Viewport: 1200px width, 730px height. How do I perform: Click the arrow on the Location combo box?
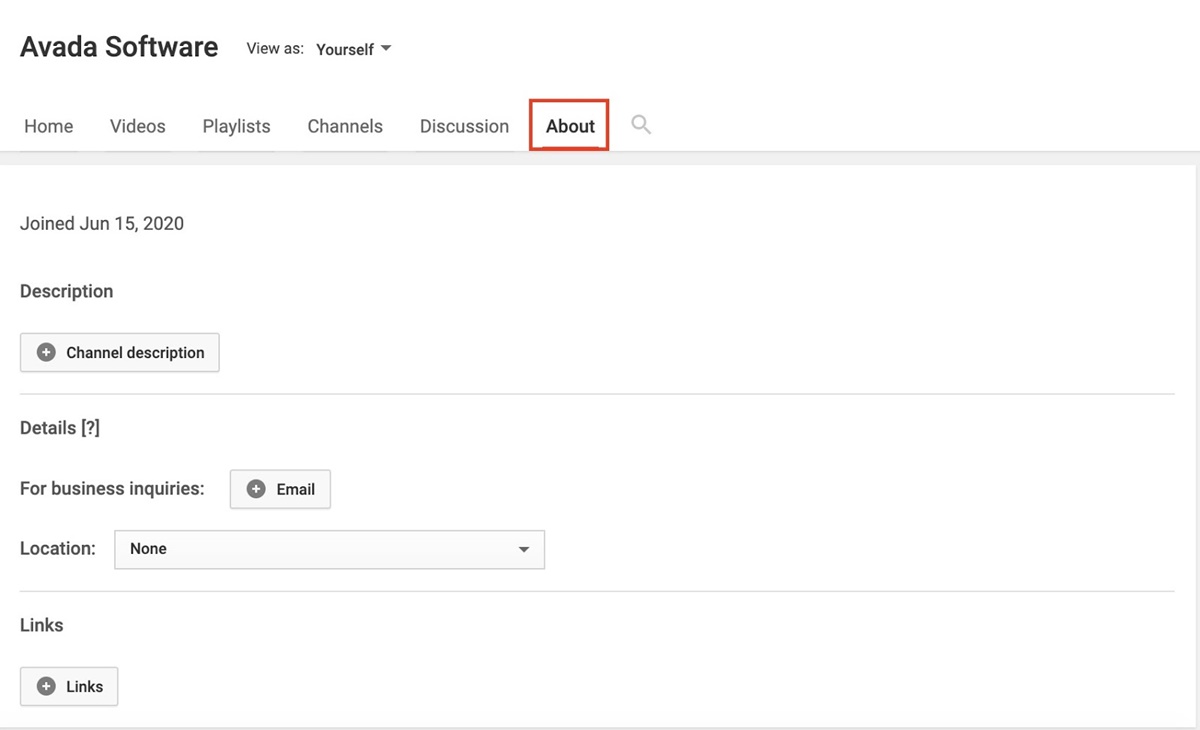pyautogui.click(x=524, y=550)
